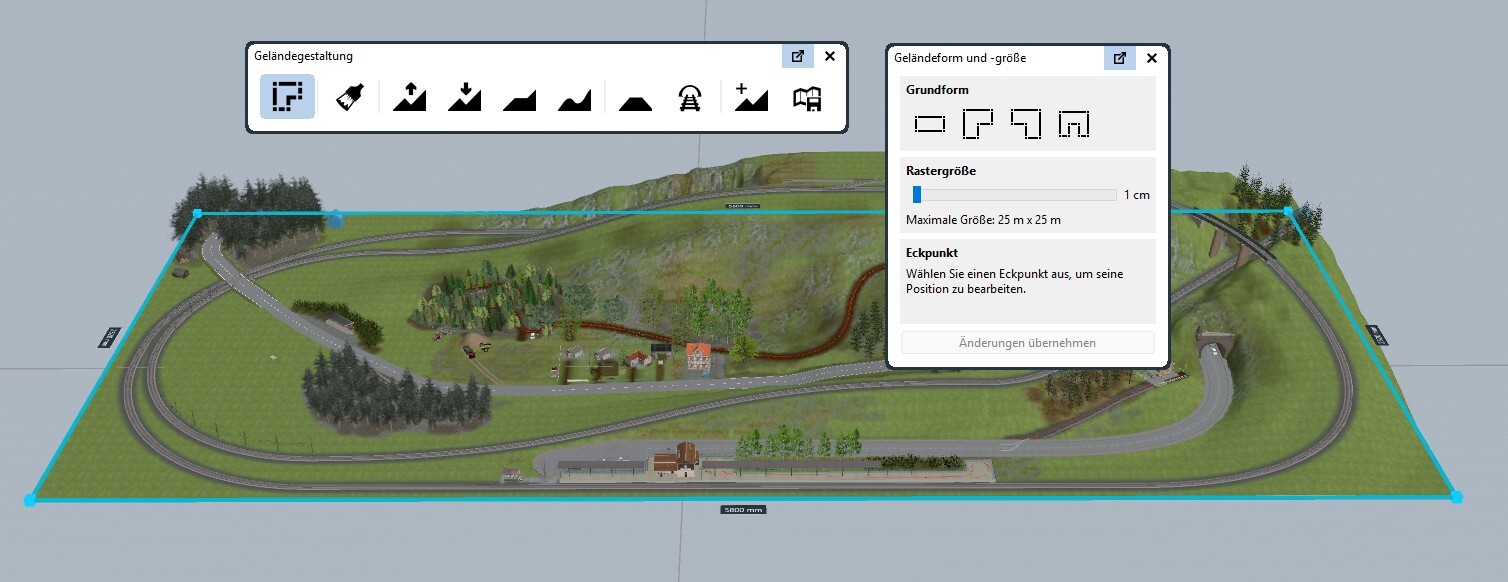The image size is (1508, 582).
Task: Click the Änderungen übernehmen button
Action: 1027,343
